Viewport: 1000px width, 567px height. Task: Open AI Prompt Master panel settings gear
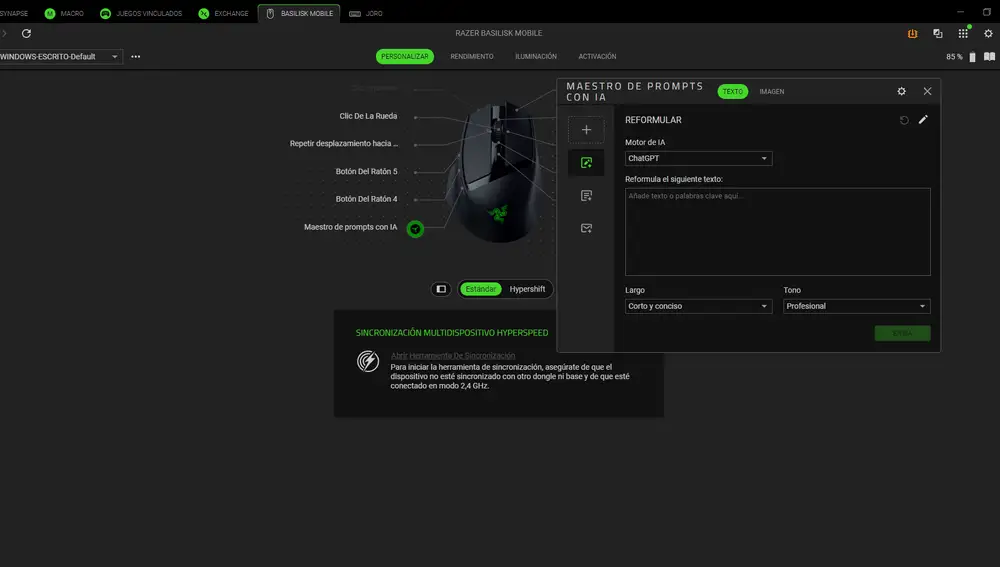(901, 91)
